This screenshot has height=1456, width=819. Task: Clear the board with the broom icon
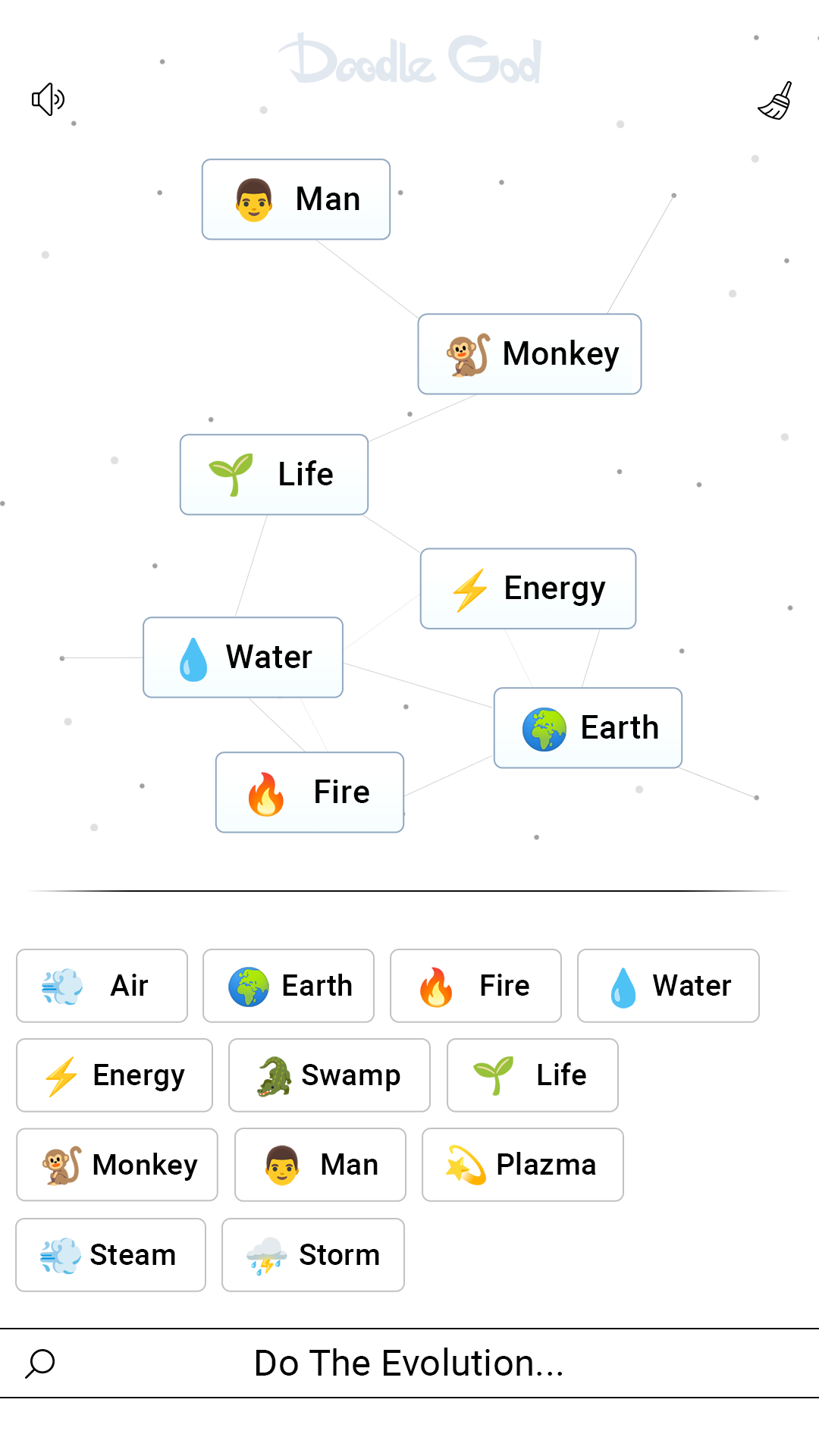coord(776,101)
